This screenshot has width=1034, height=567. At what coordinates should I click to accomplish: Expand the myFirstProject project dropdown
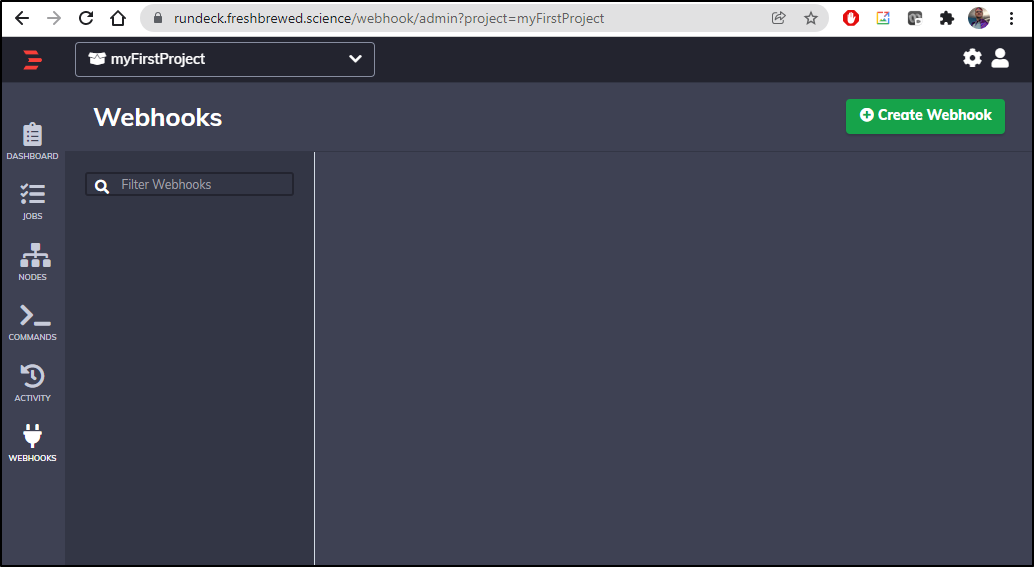point(225,59)
